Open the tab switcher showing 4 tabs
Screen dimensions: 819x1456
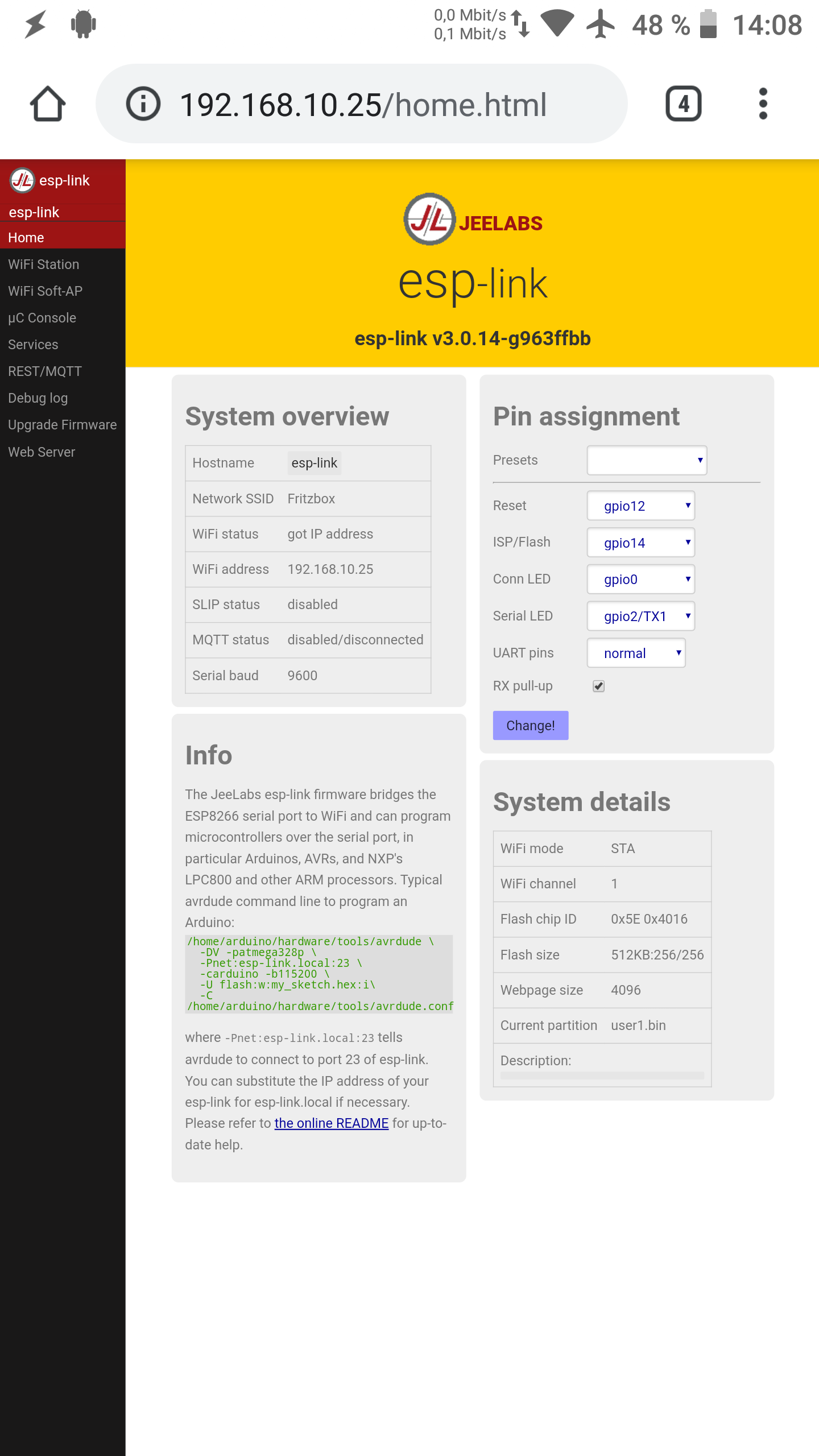pyautogui.click(x=684, y=104)
